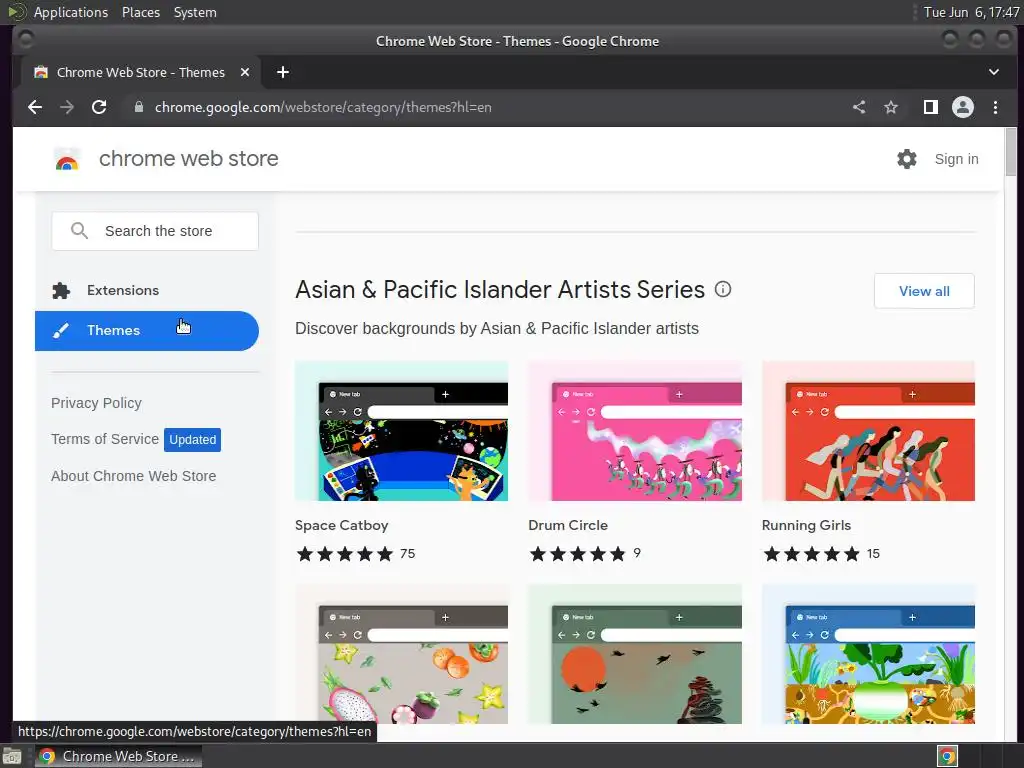The image size is (1024, 768).
Task: Go back using browser back arrow
Action: pyautogui.click(x=35, y=107)
